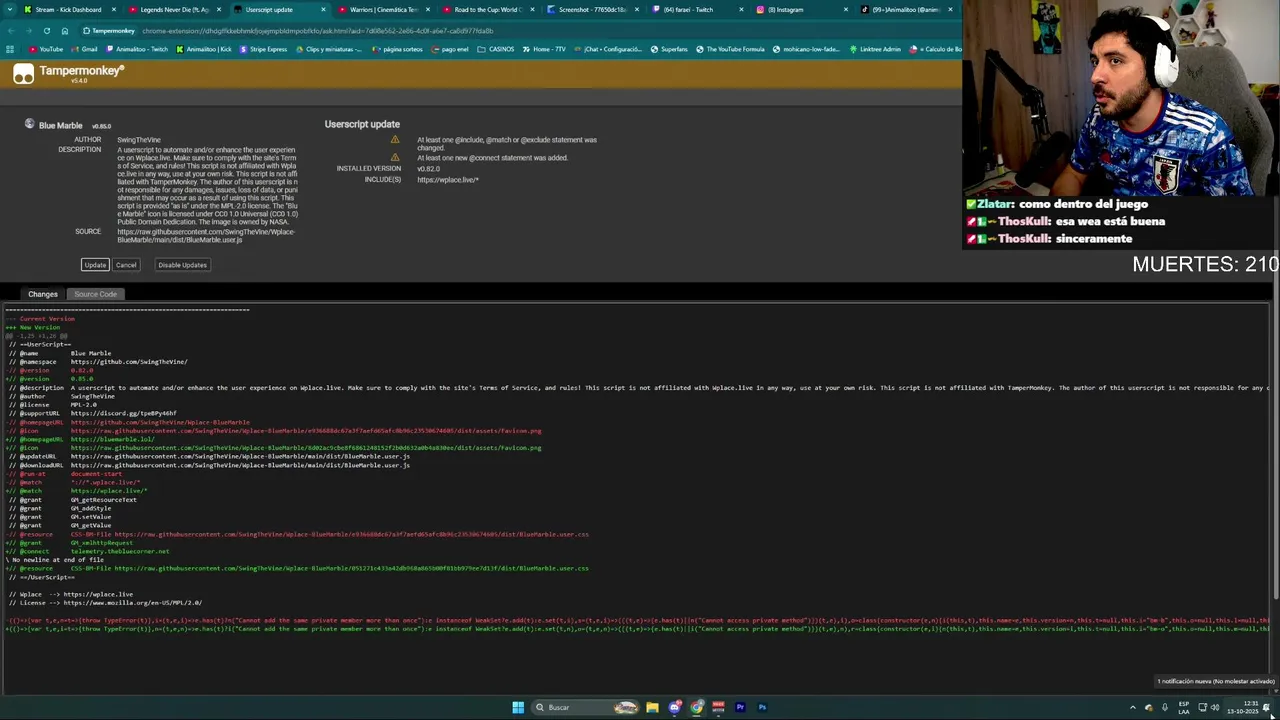
Task: Click the Buscar taskbar search box
Action: 585,707
